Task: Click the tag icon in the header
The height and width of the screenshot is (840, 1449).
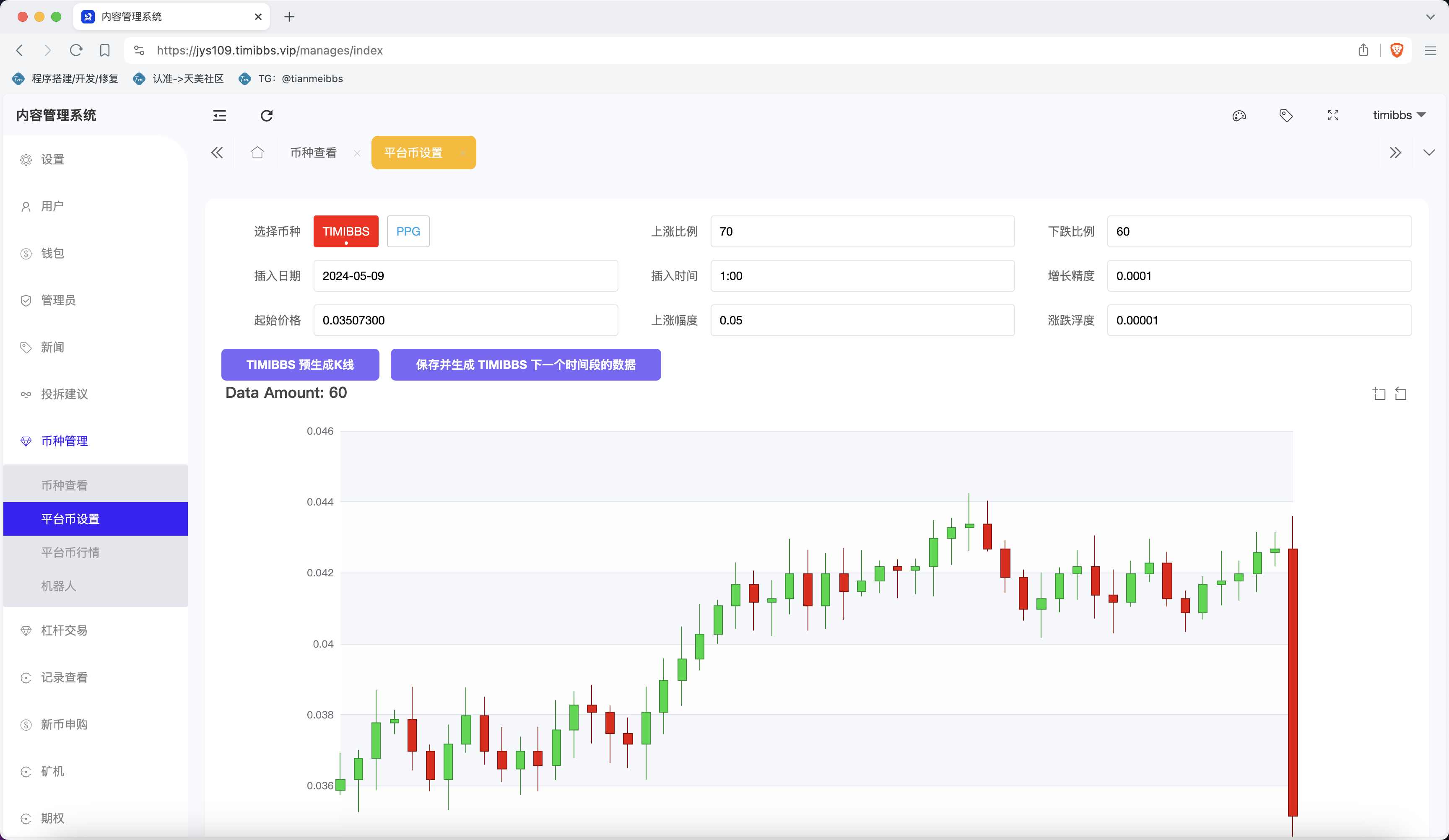Action: click(x=1286, y=116)
